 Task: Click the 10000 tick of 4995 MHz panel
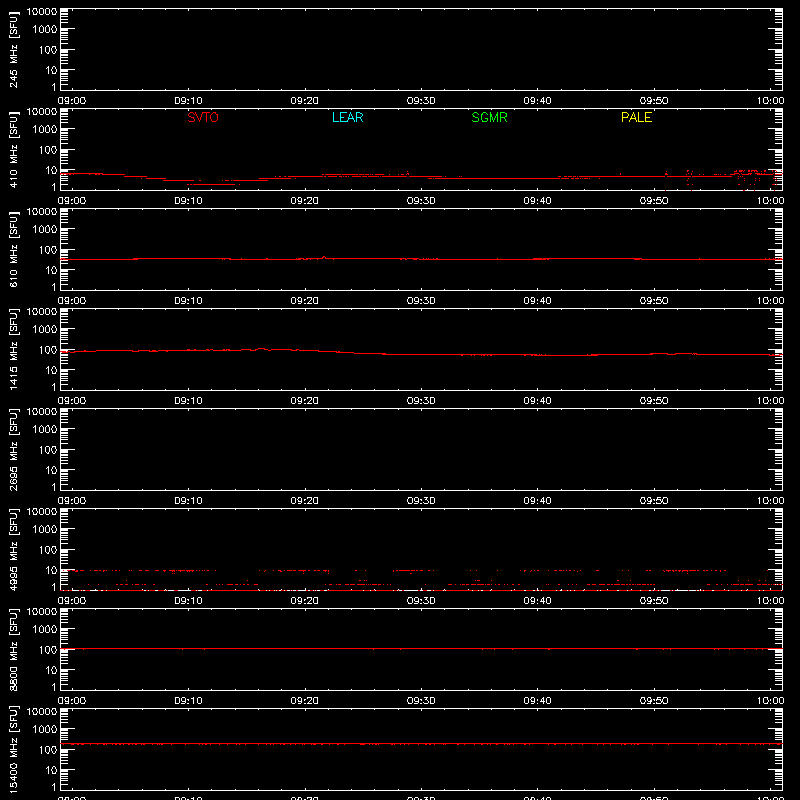point(42,512)
